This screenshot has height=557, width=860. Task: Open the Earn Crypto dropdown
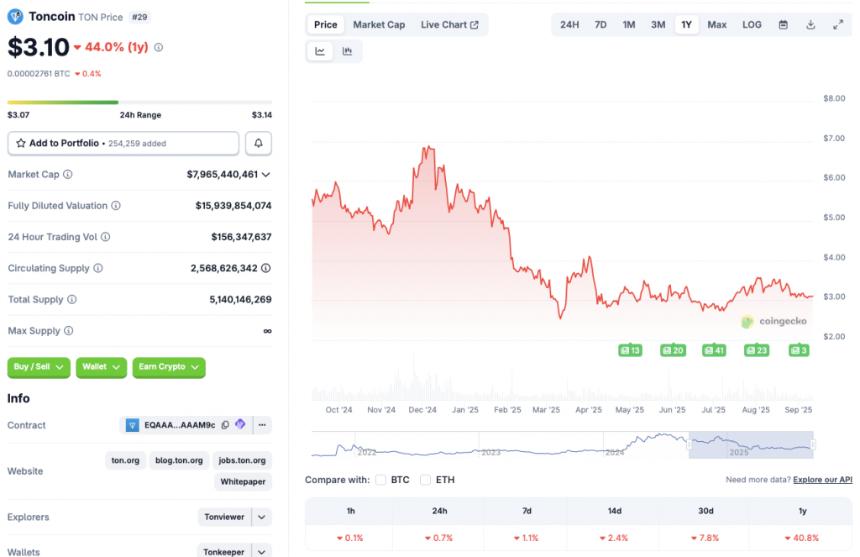168,367
